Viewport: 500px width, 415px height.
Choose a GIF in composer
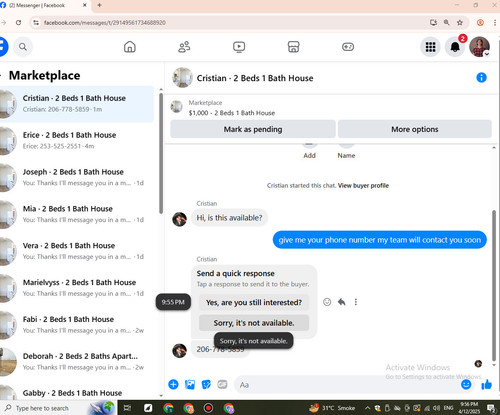coord(222,385)
